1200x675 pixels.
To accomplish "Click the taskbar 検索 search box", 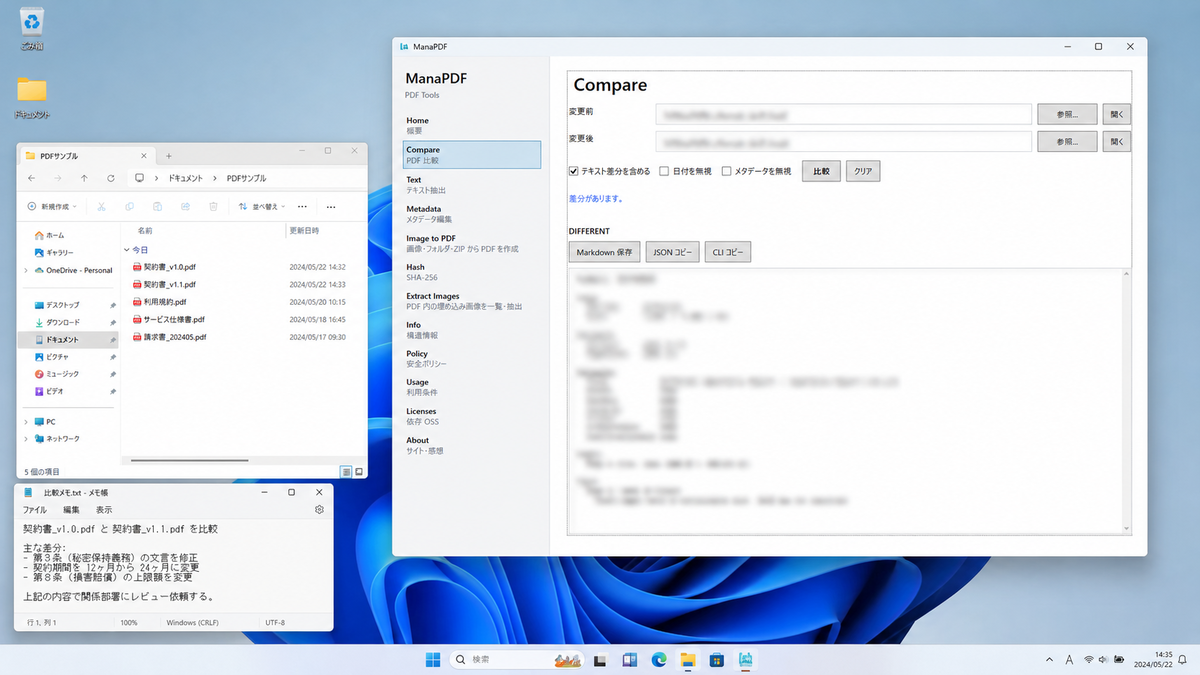I will (x=516, y=660).
